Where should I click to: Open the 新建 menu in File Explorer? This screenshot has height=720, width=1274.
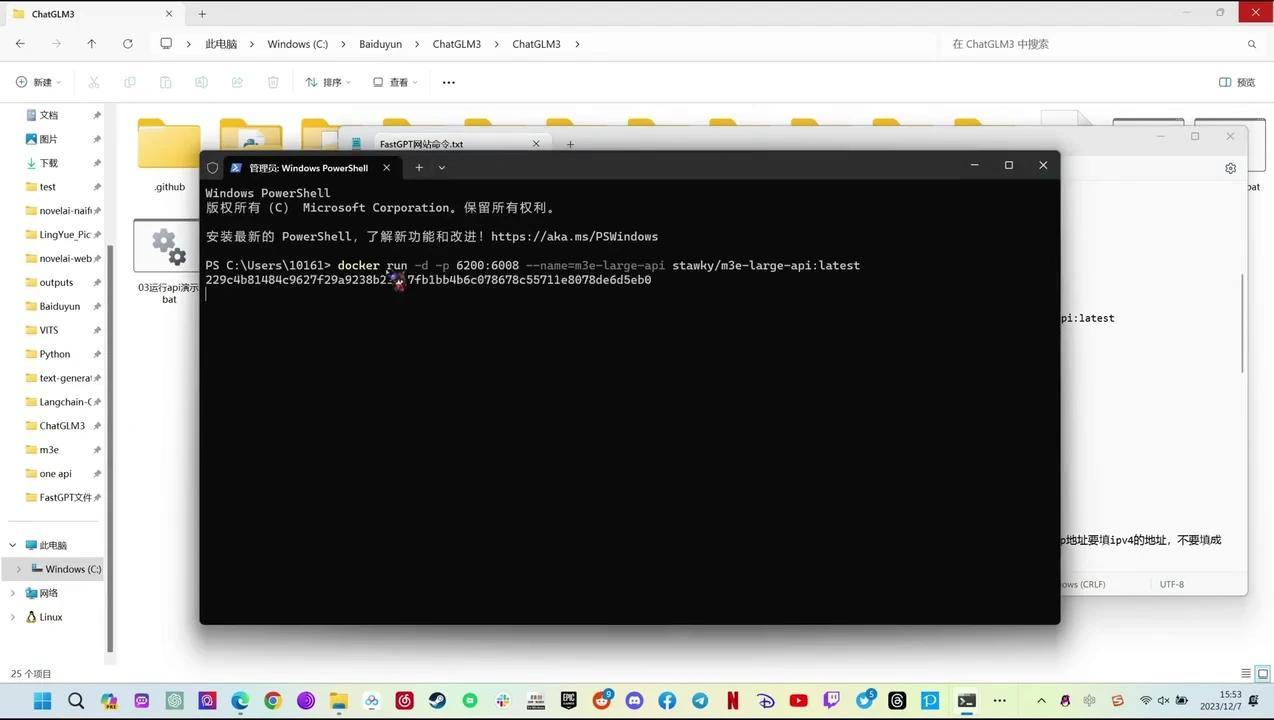38,82
